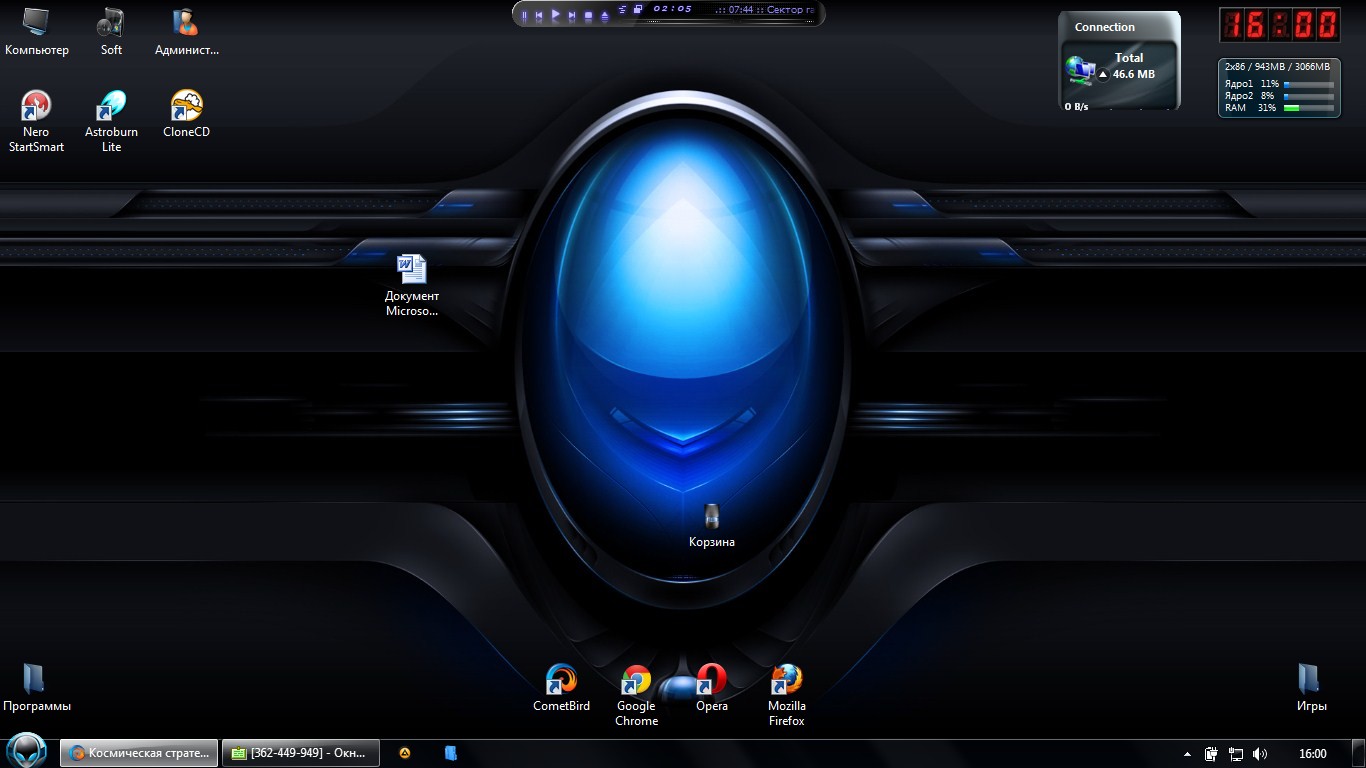This screenshot has width=1366, height=768.
Task: Launch CometBird browser shortcut
Action: tap(561, 688)
